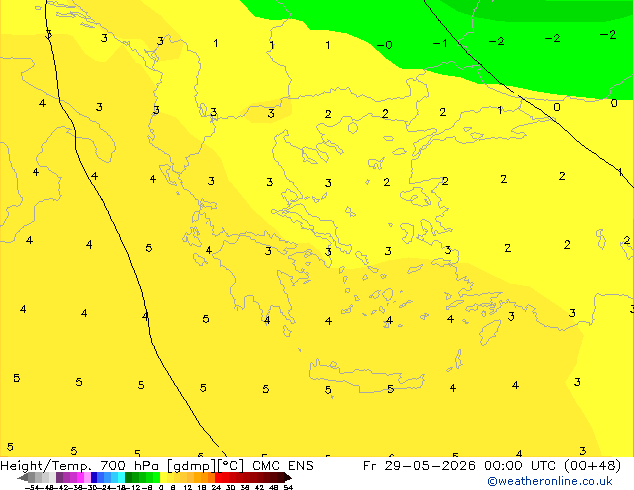Image resolution: width=634 pixels, height=490 pixels.
Task: Click the dark maroon right arrow of the color scale
Action: click(288, 477)
